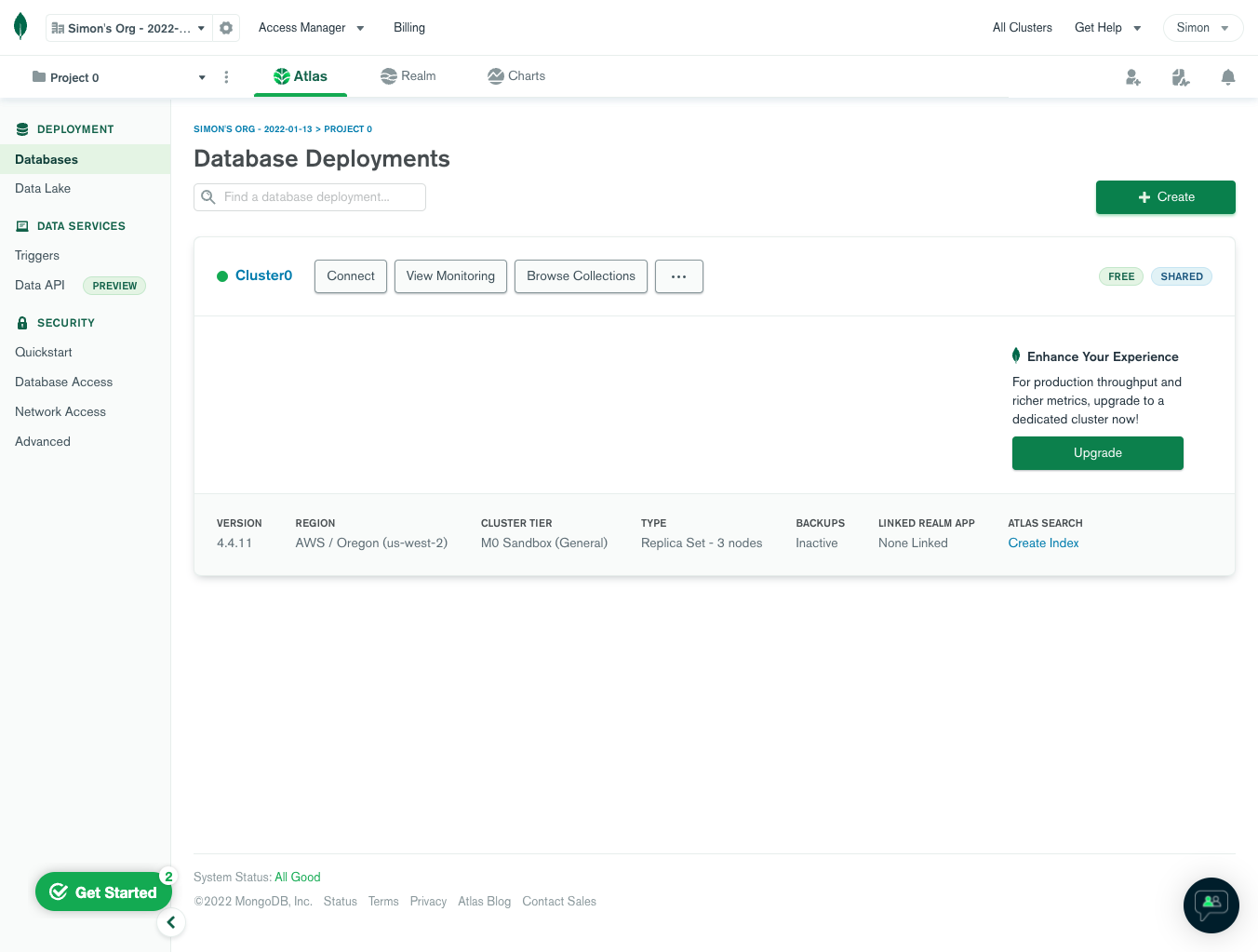Screen dimensions: 1258x952
Task: Open the Simon user account menu
Action: [1203, 28]
